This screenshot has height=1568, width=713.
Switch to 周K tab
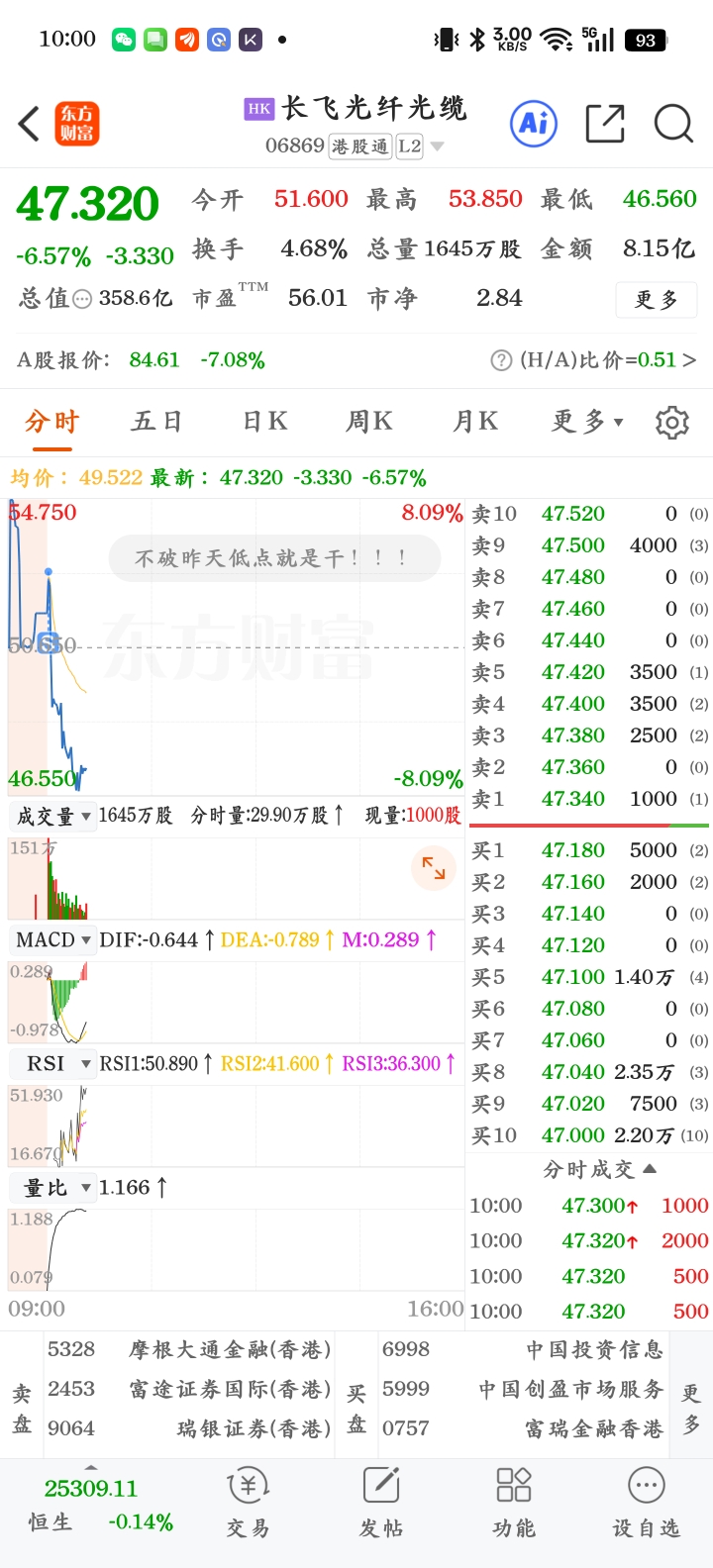pos(368,423)
